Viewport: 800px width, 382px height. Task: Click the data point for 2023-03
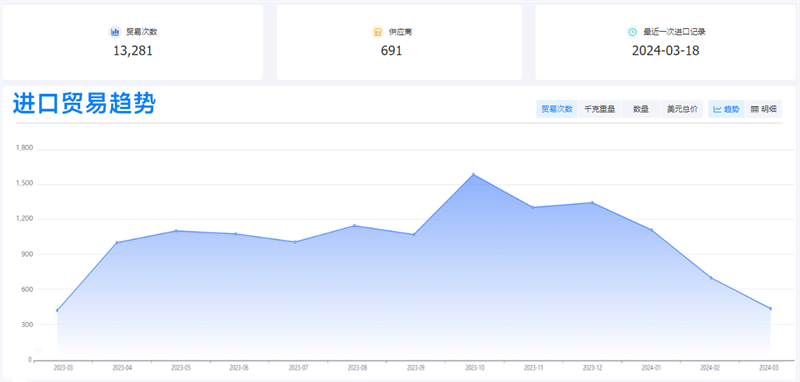(57, 311)
